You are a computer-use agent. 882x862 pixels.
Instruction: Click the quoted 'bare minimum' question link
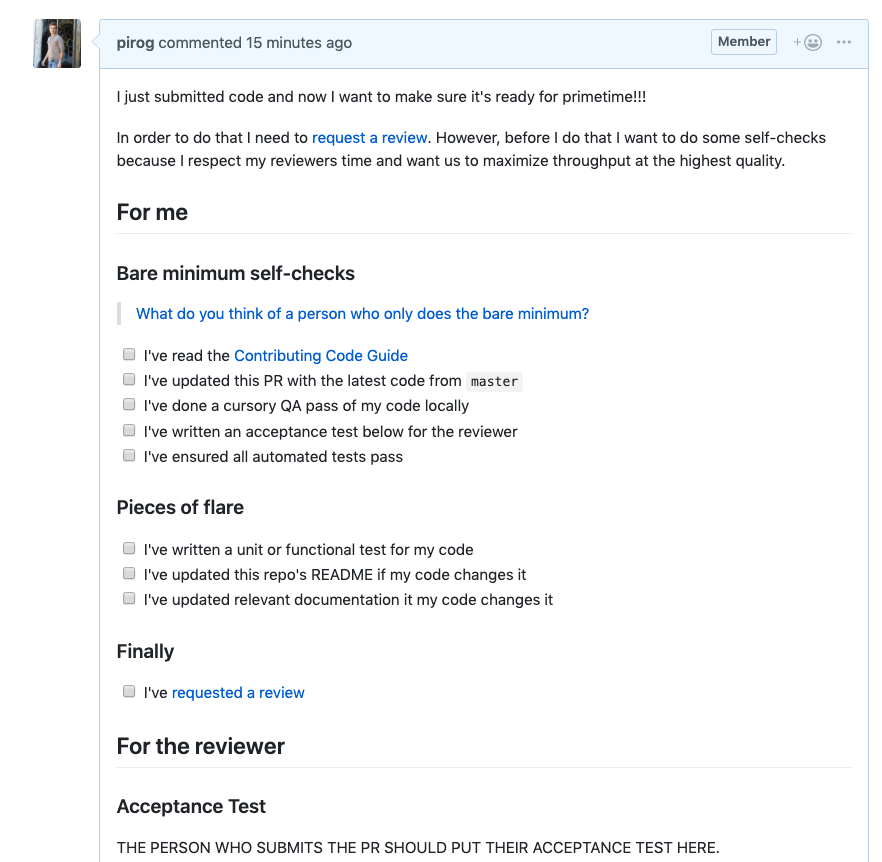(x=362, y=313)
